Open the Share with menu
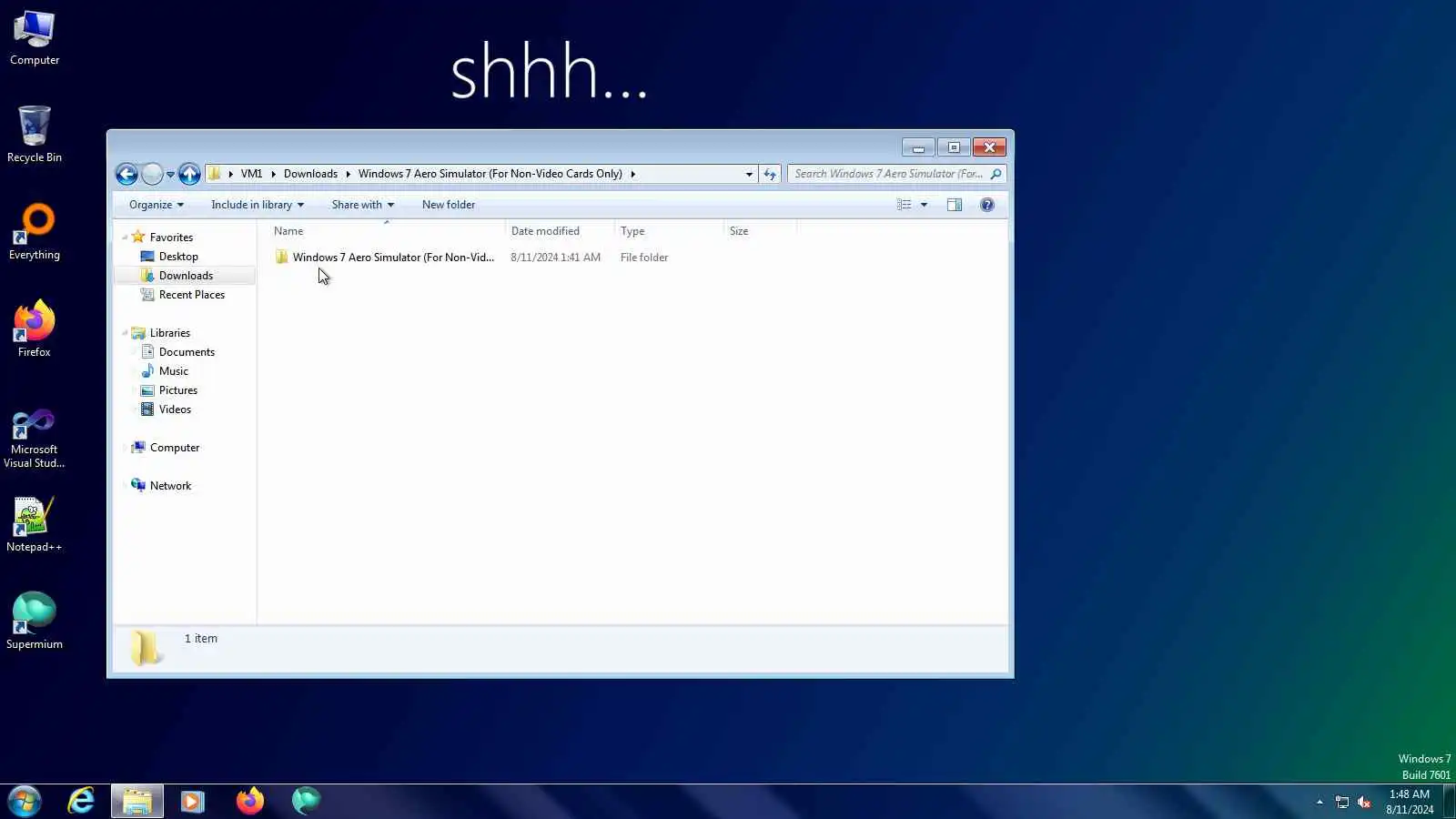 pos(363,205)
